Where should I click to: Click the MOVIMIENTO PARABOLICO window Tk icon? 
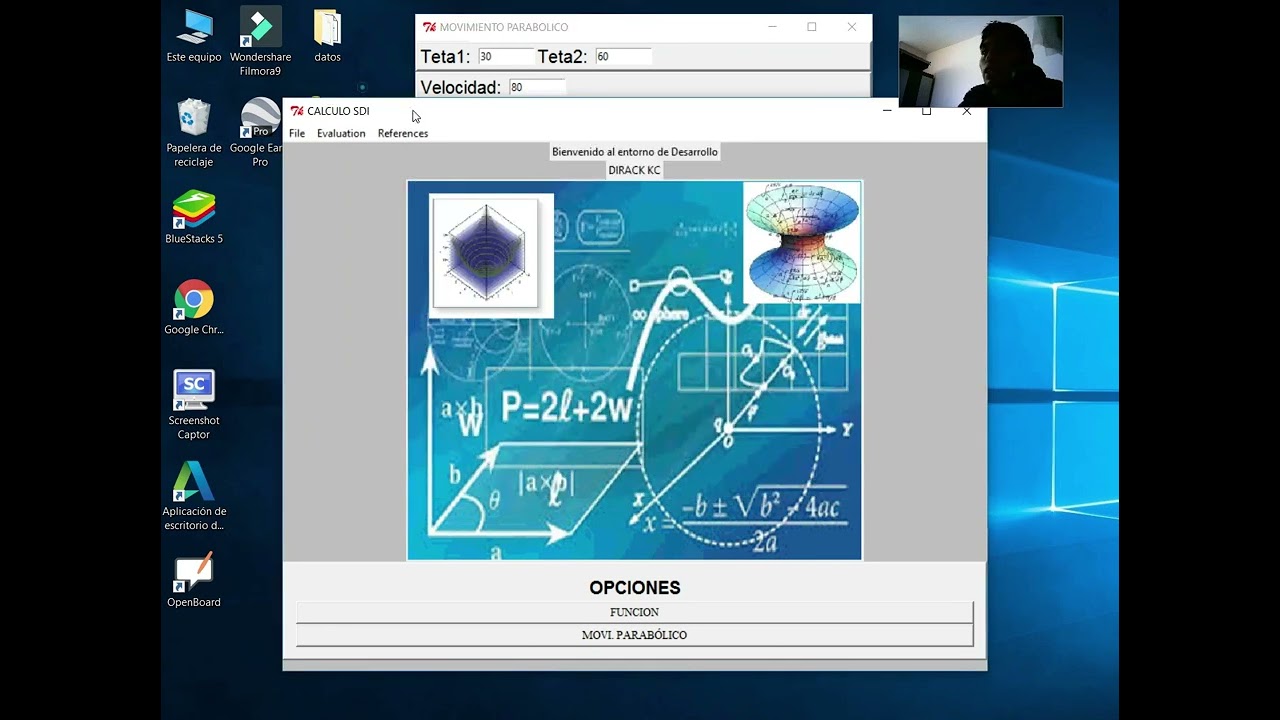pyautogui.click(x=430, y=27)
